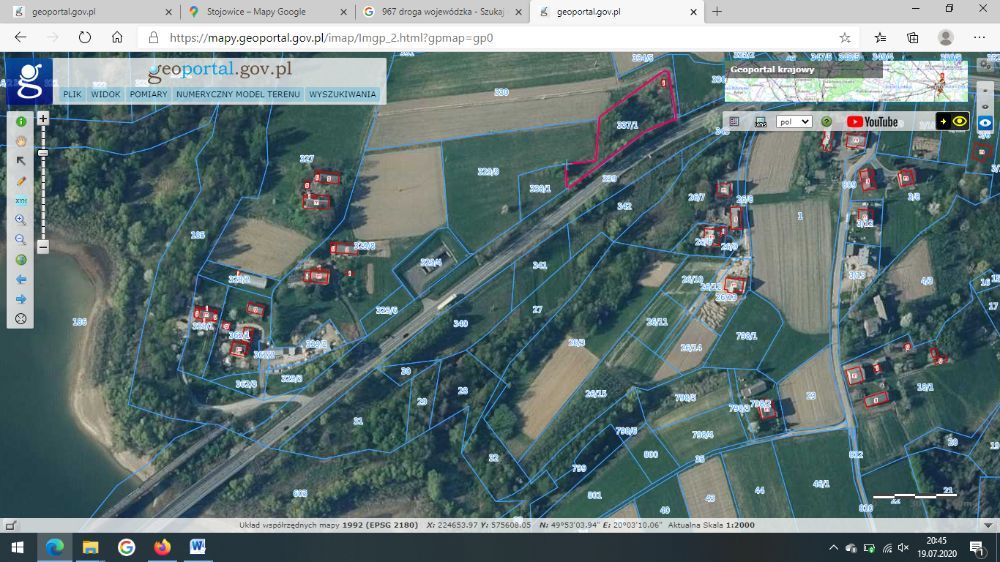1000x562 pixels.
Task: Toggle the blue eye visibility button
Action: pyautogui.click(x=985, y=122)
